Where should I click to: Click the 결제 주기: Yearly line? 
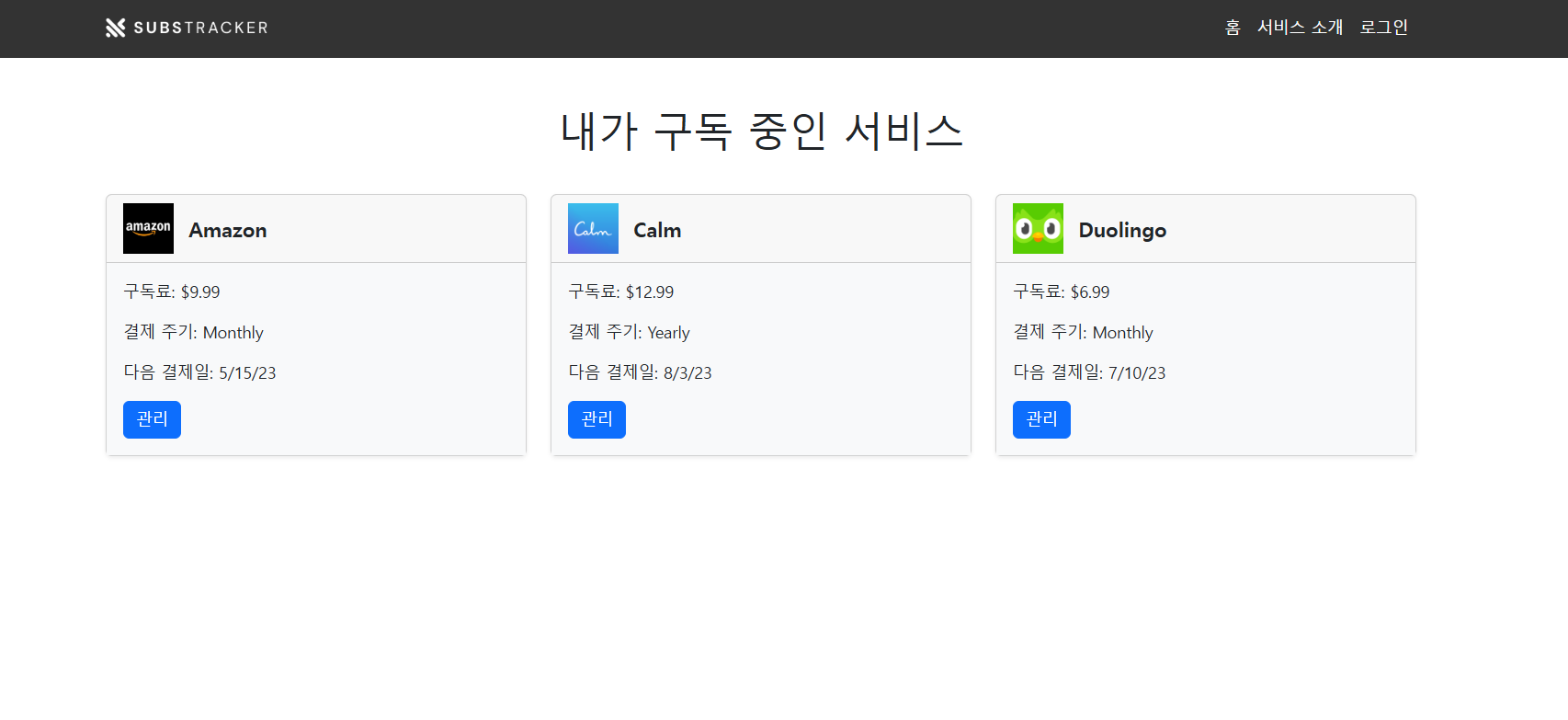coord(629,332)
